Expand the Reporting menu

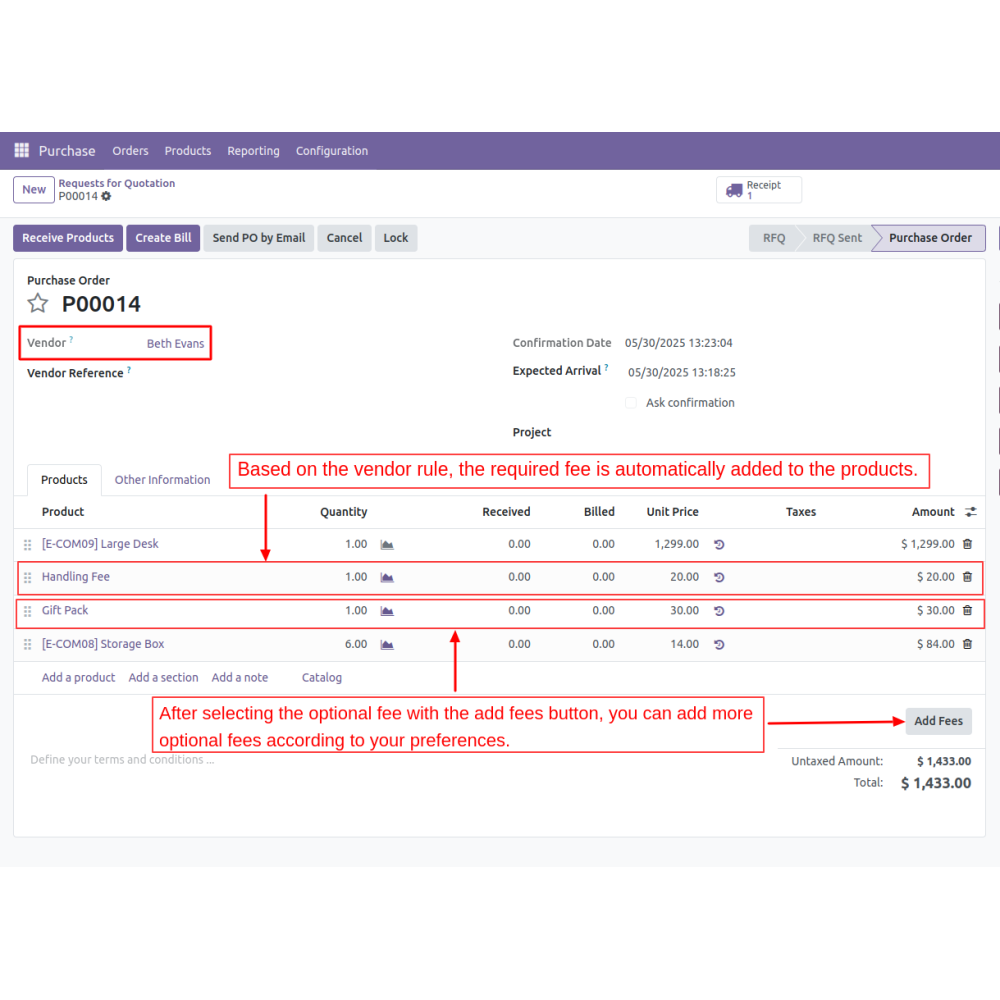tap(253, 151)
